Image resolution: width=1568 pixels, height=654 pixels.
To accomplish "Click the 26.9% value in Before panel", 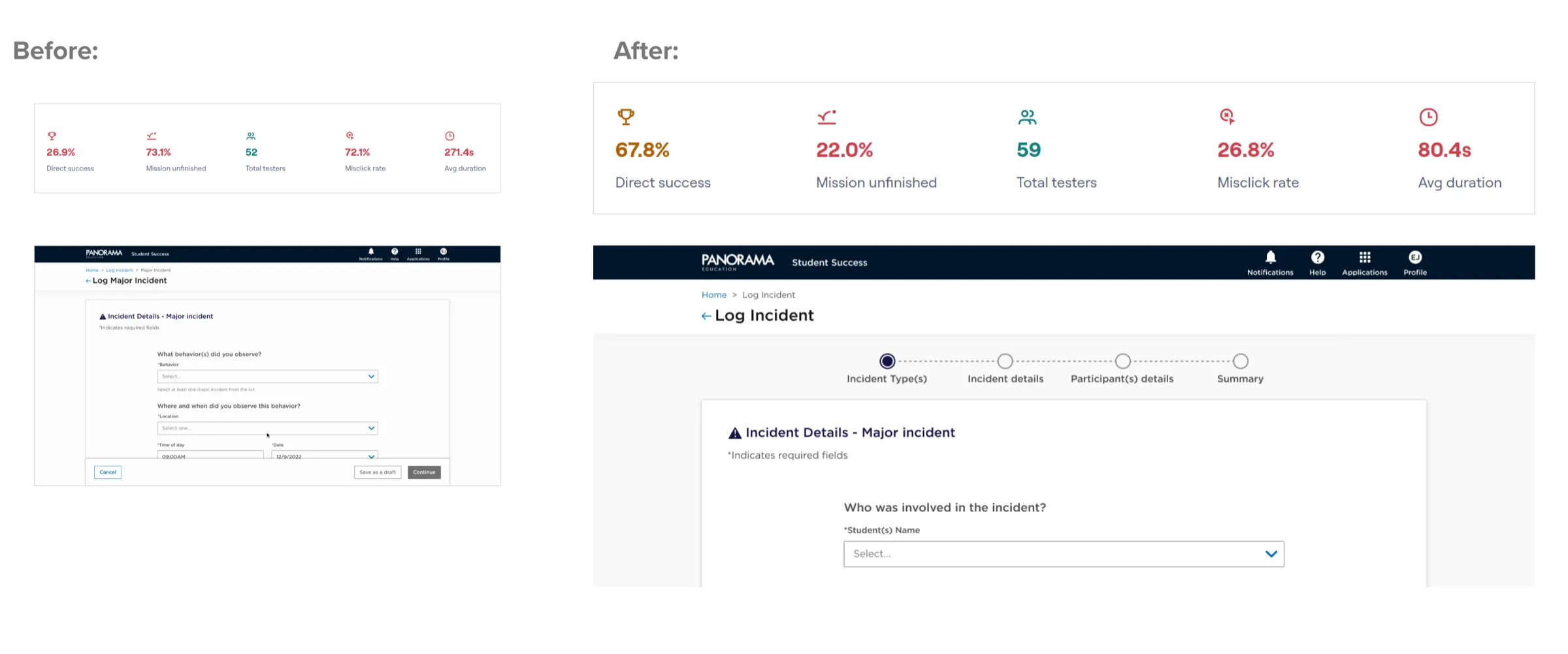I will tap(61, 152).
